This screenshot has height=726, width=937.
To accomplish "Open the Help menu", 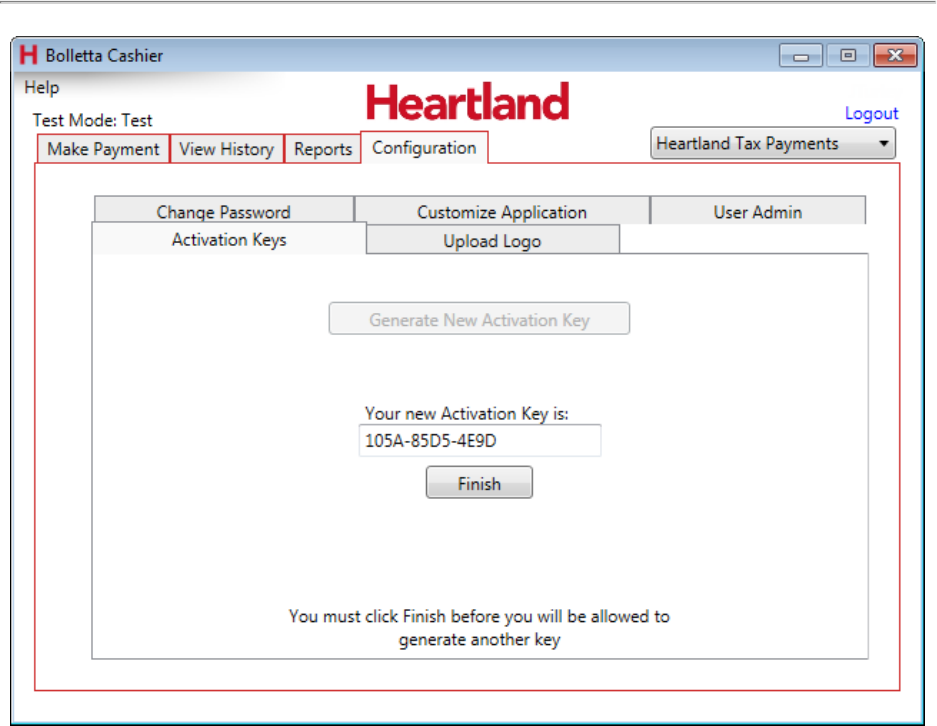I will tap(41, 87).
